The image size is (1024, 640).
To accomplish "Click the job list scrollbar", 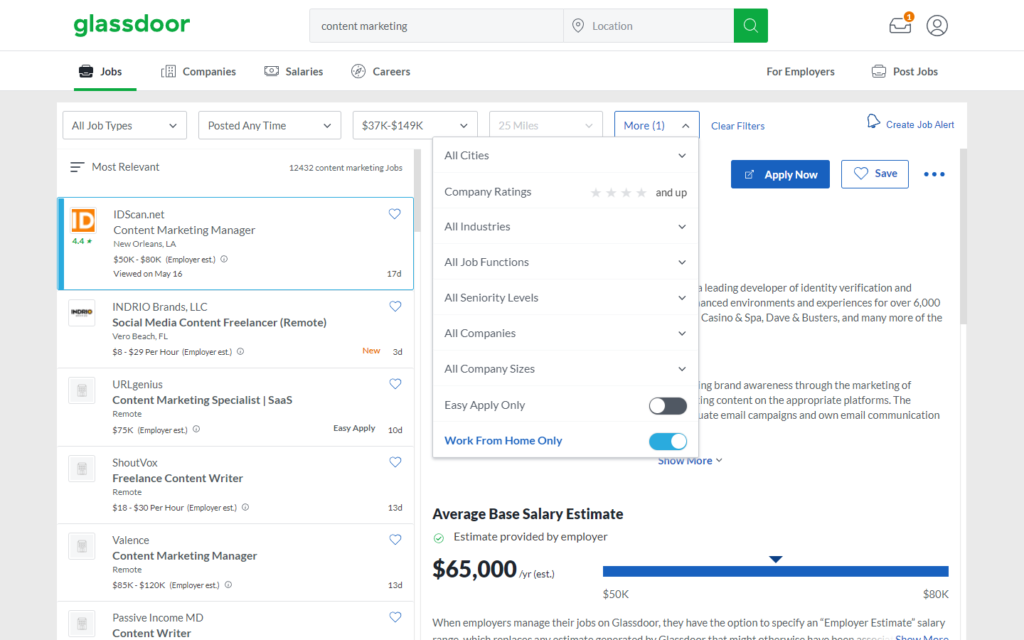I will coord(417,191).
